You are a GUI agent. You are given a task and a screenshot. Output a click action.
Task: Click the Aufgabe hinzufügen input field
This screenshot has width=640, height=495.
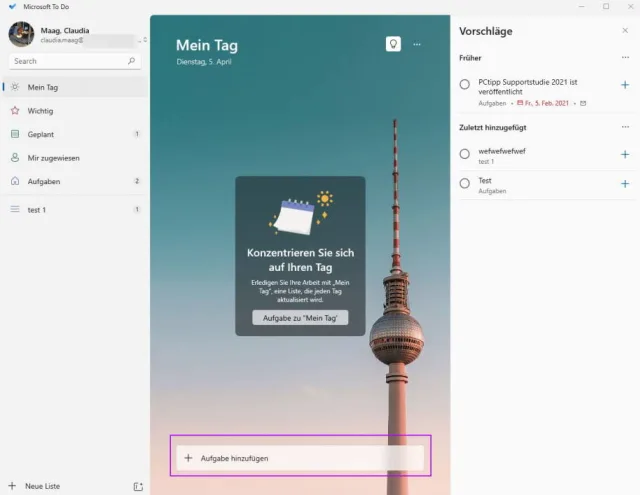tap(300, 458)
